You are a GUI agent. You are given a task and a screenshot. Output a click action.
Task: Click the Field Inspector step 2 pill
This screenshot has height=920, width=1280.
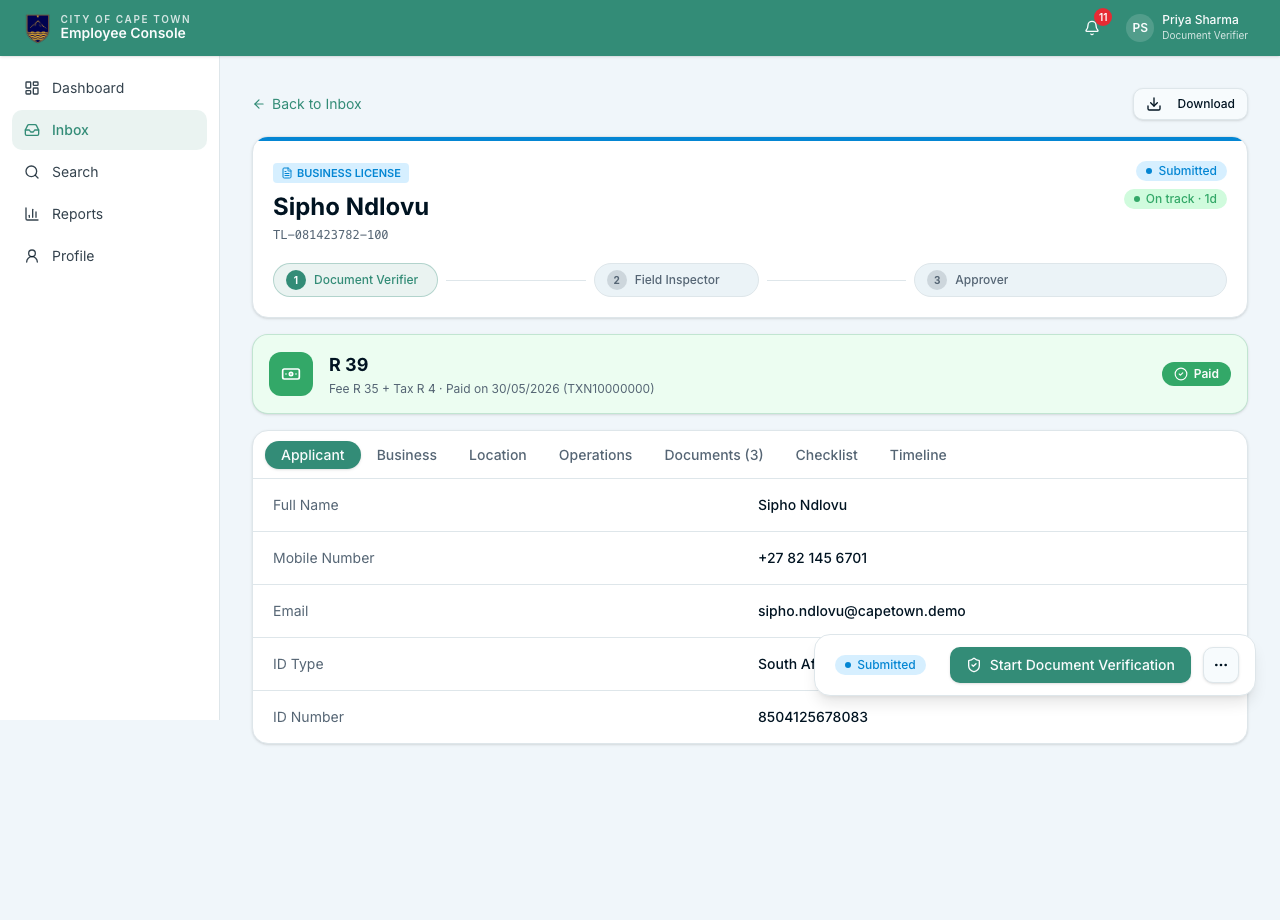coord(676,280)
